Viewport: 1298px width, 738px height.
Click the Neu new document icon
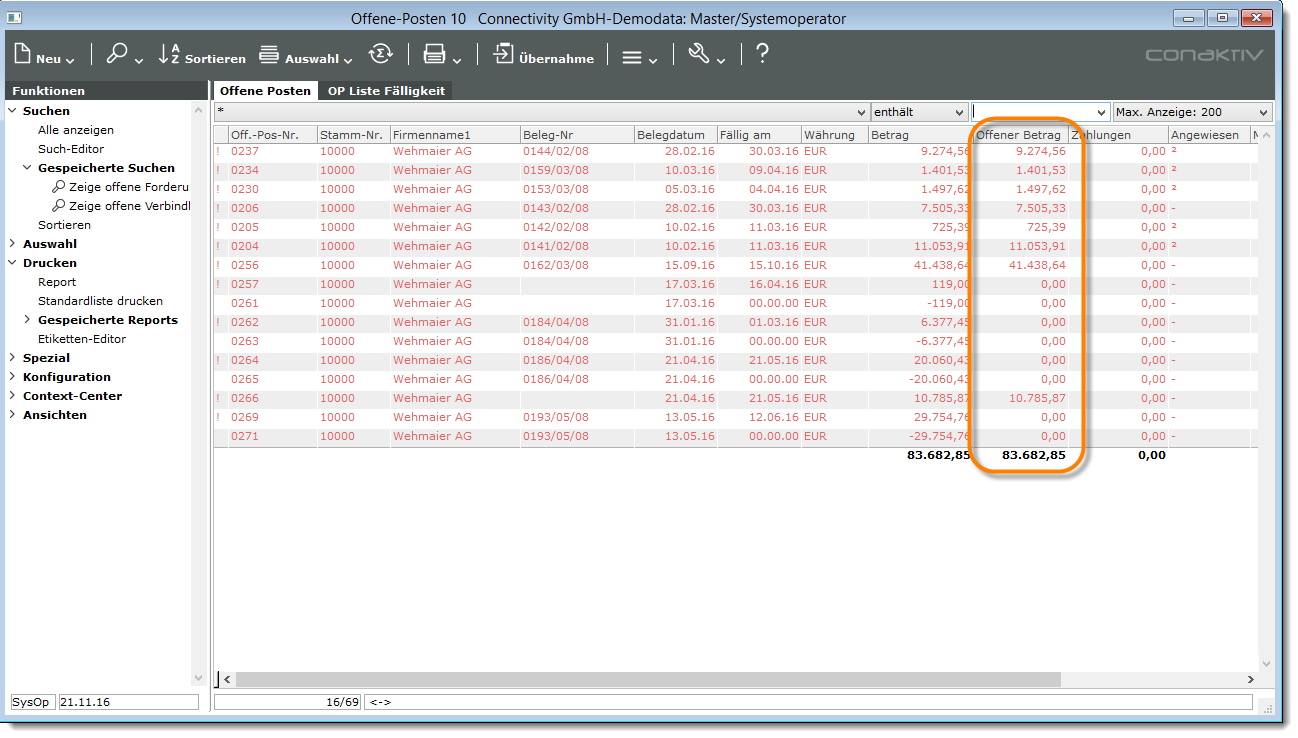tap(23, 55)
